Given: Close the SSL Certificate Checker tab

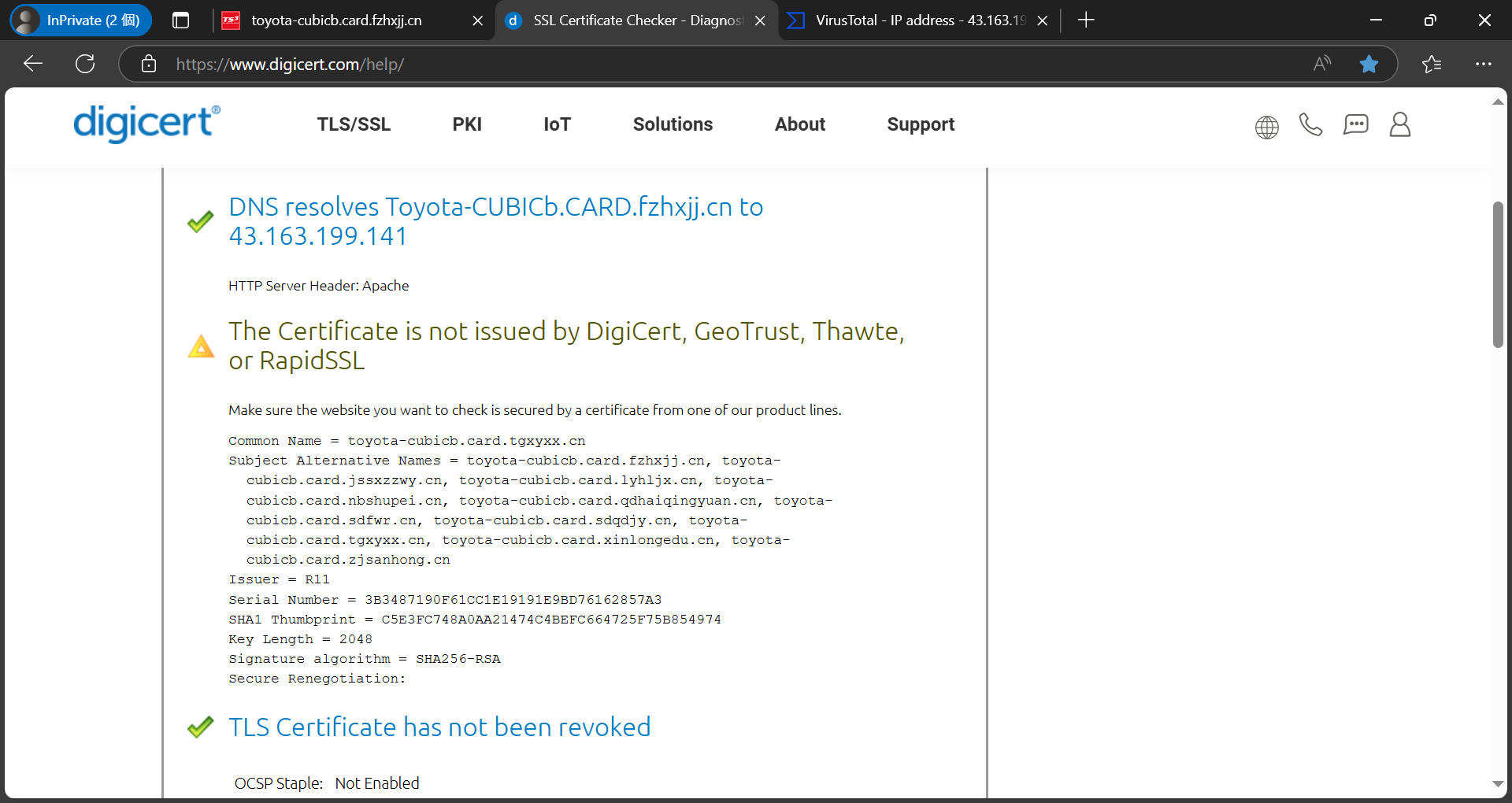Looking at the screenshot, I should (x=760, y=21).
